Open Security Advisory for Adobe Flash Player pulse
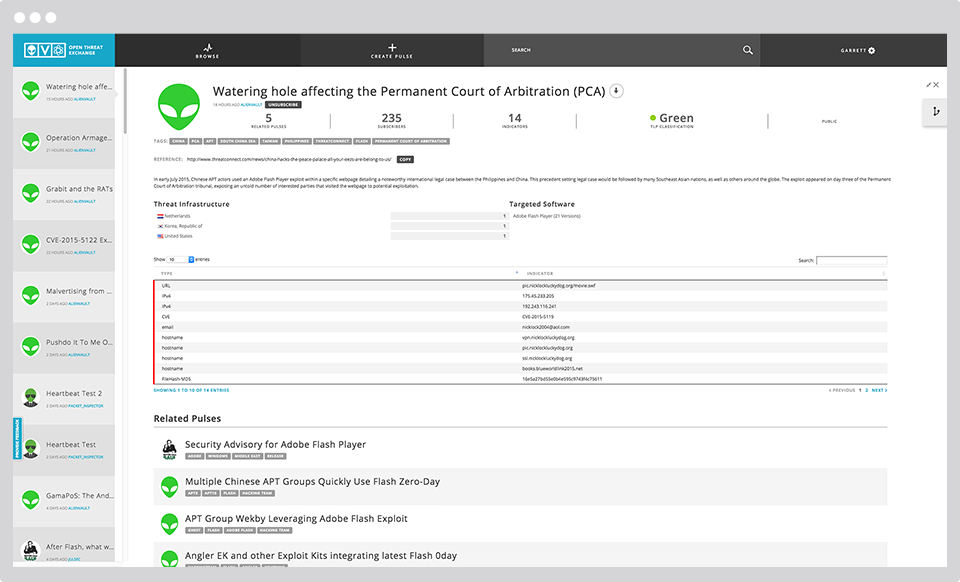 275,444
